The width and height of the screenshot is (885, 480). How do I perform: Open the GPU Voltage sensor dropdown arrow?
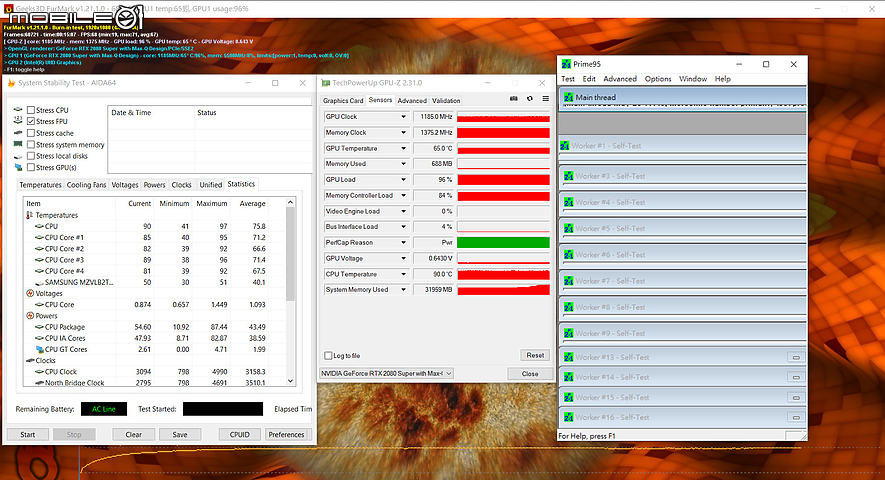coord(403,259)
